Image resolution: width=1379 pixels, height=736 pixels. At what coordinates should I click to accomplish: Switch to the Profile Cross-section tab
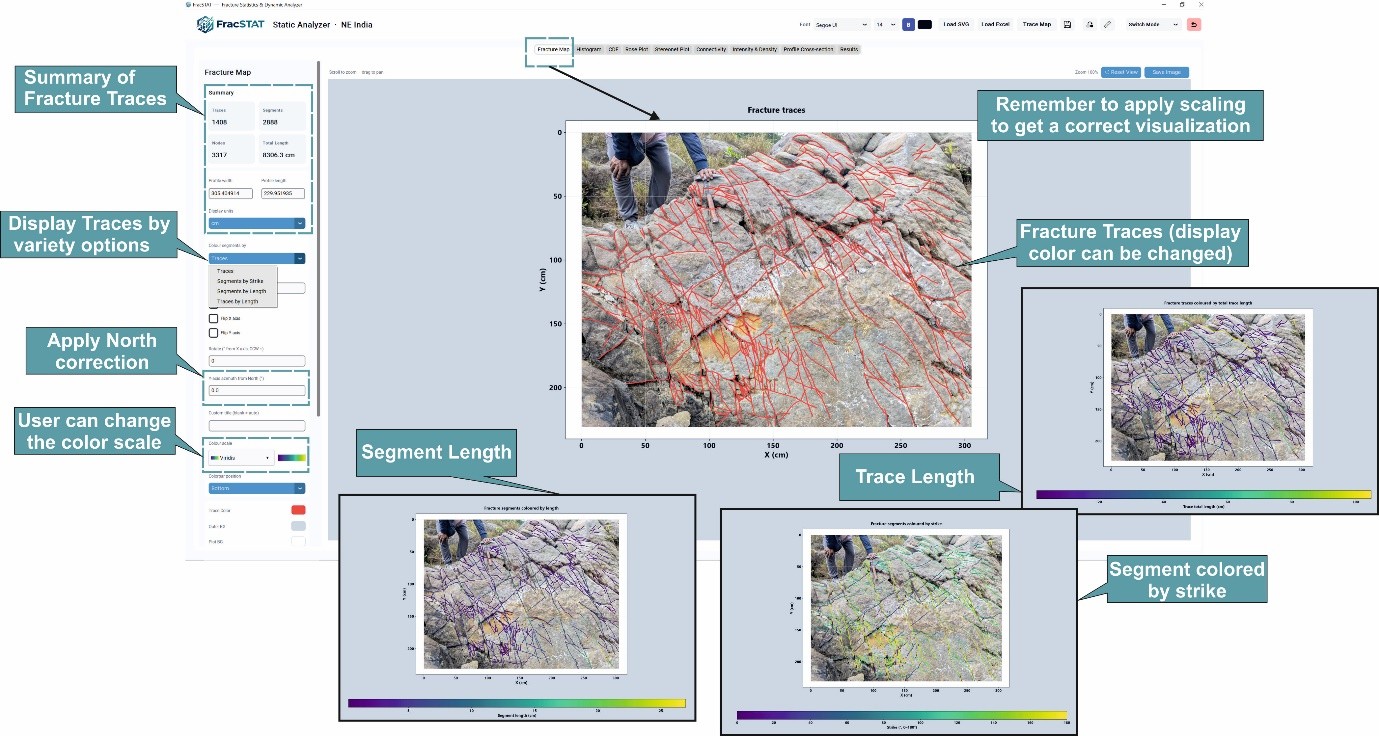pos(808,49)
